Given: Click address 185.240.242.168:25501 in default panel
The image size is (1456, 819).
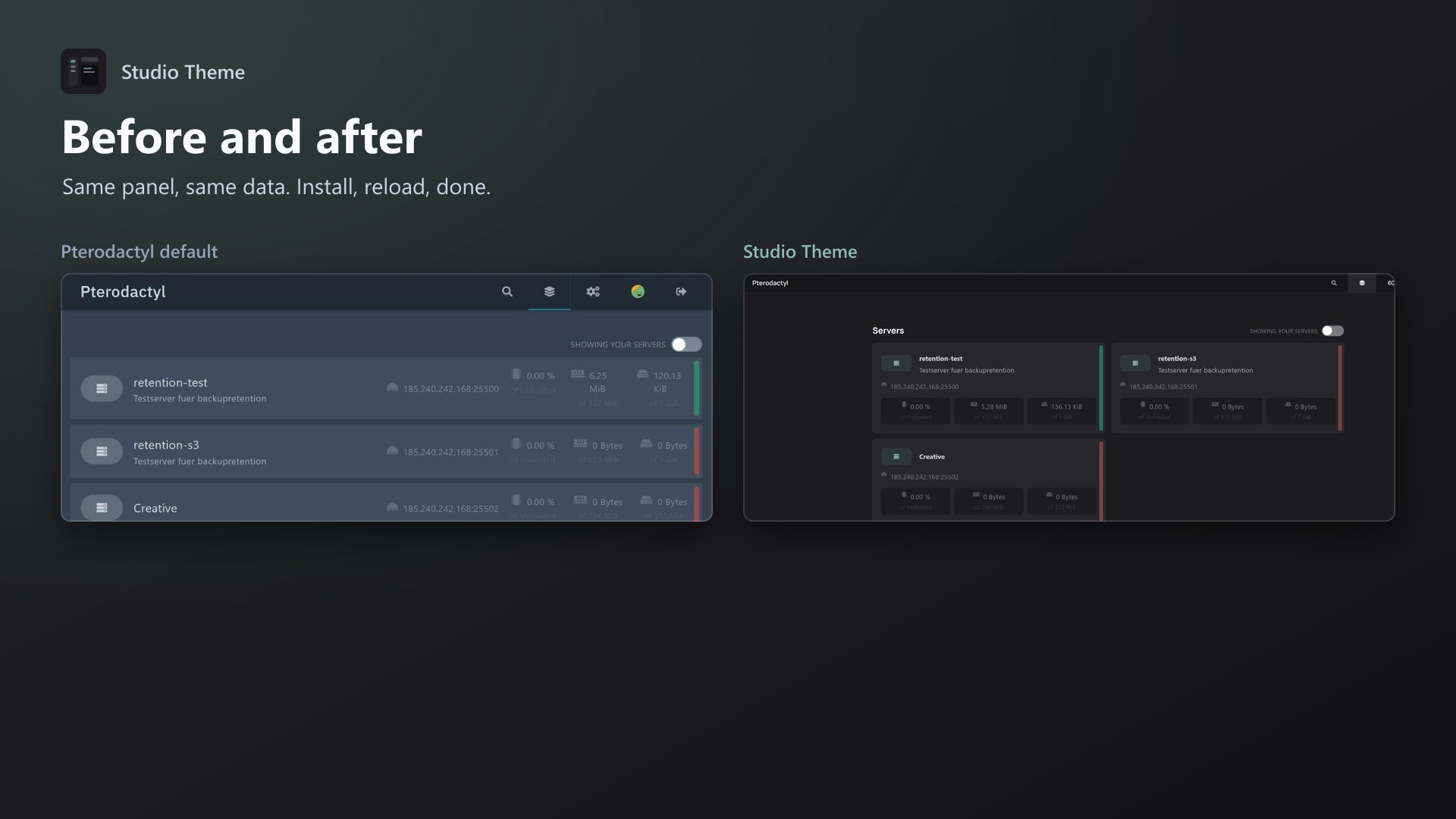Looking at the screenshot, I should pos(450,452).
